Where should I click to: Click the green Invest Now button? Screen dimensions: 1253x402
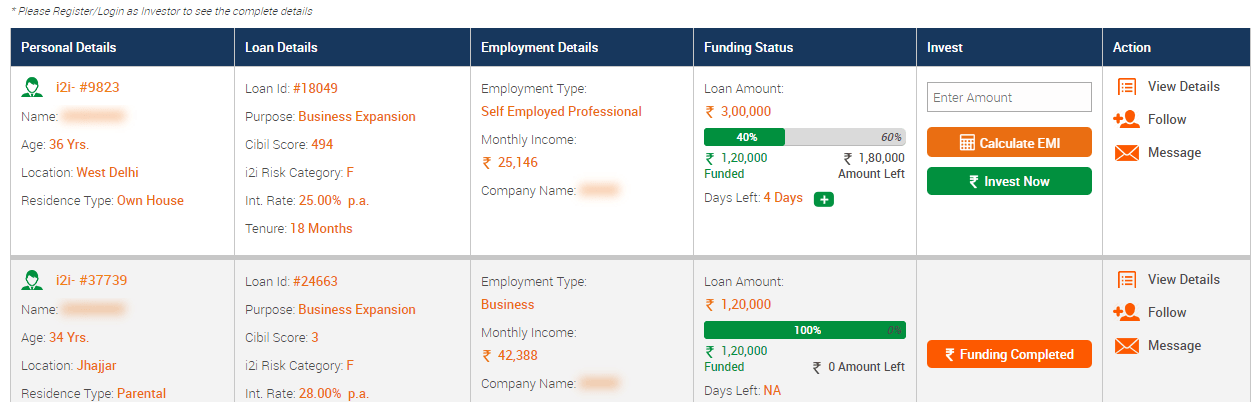1009,181
